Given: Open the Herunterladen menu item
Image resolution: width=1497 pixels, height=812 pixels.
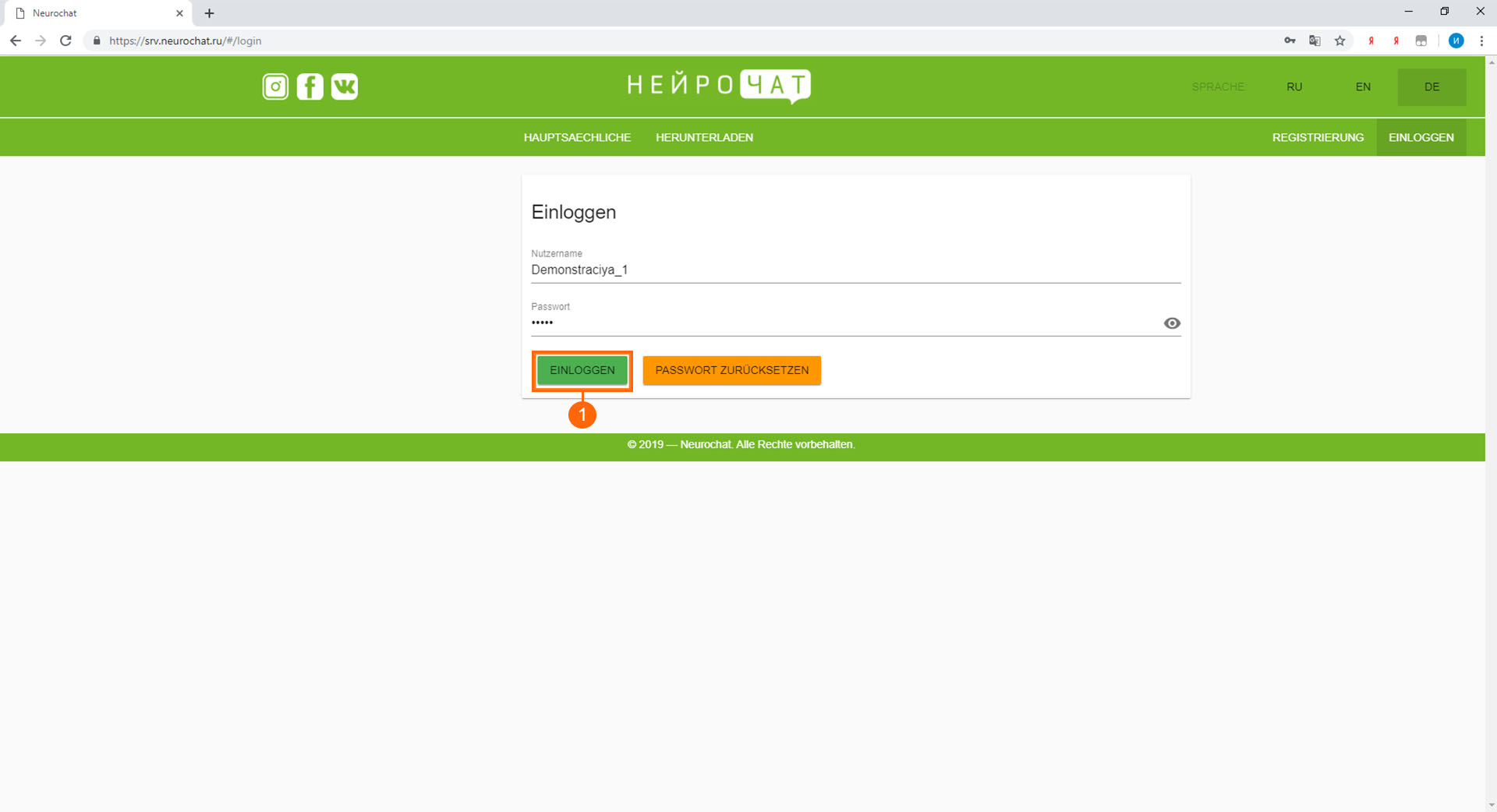Looking at the screenshot, I should click(x=704, y=138).
